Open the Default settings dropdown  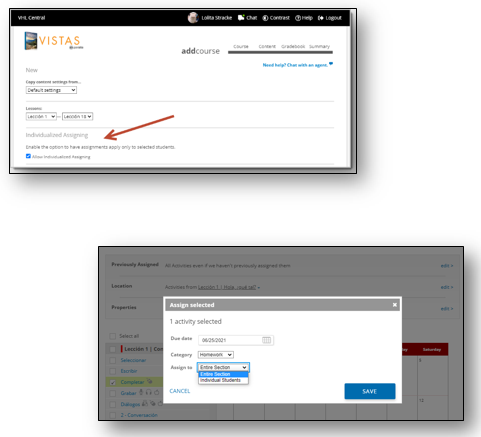click(x=51, y=90)
